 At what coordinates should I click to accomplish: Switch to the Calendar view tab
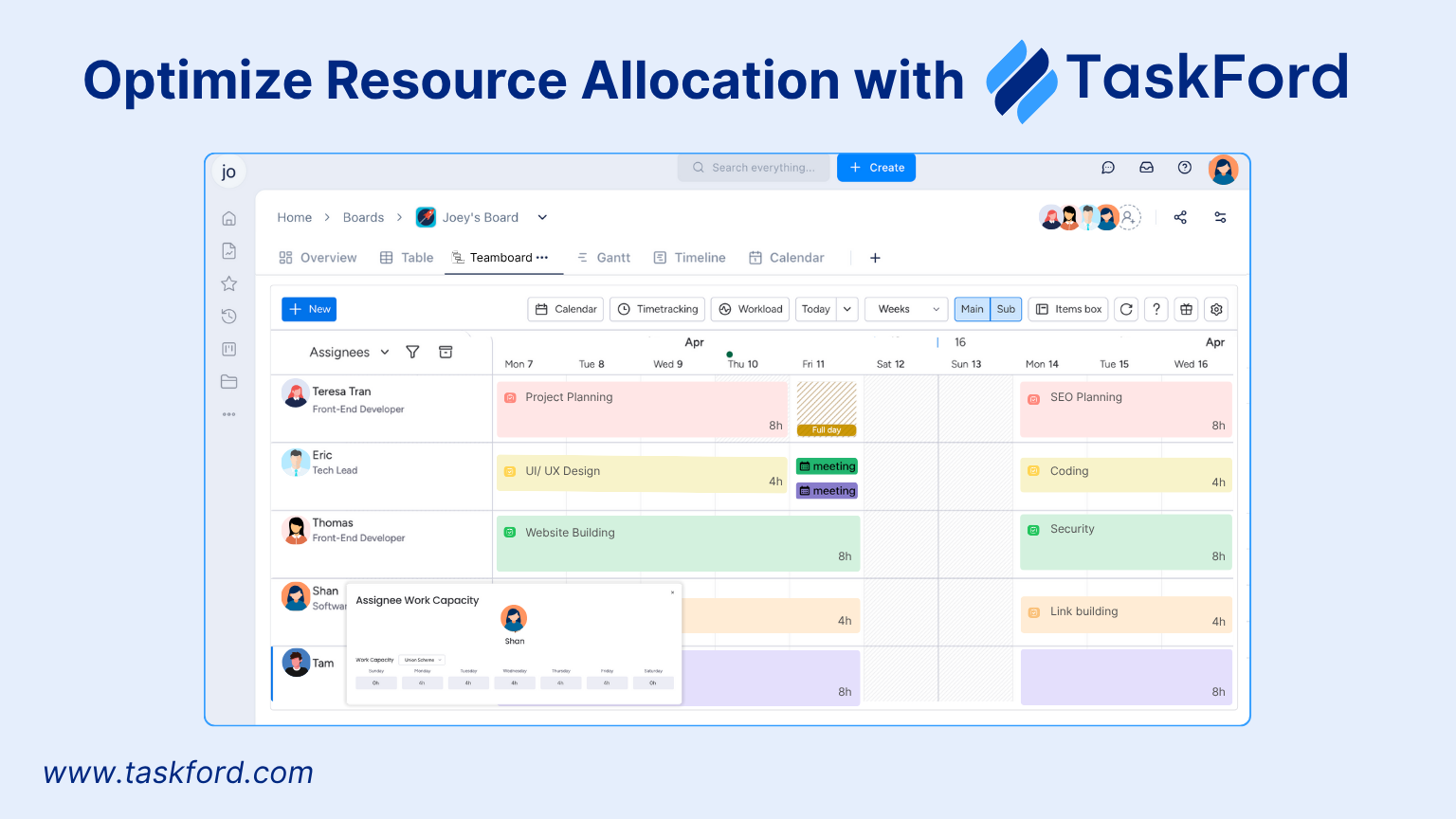coord(787,258)
